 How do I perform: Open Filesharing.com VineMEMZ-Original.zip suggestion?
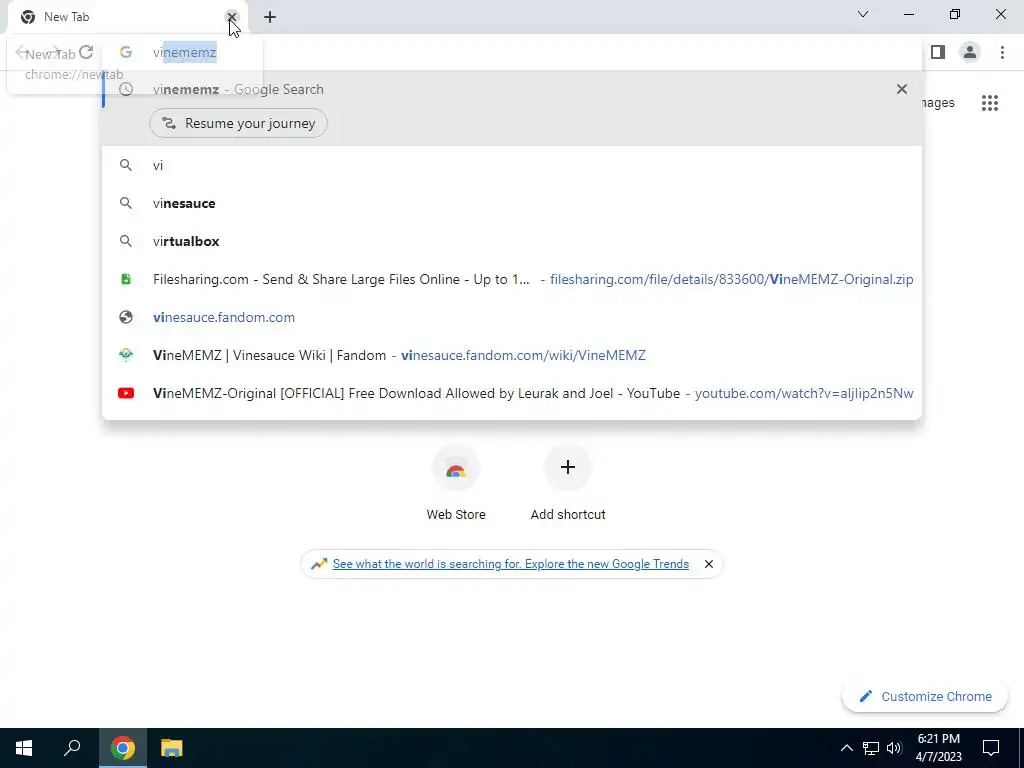tap(512, 279)
